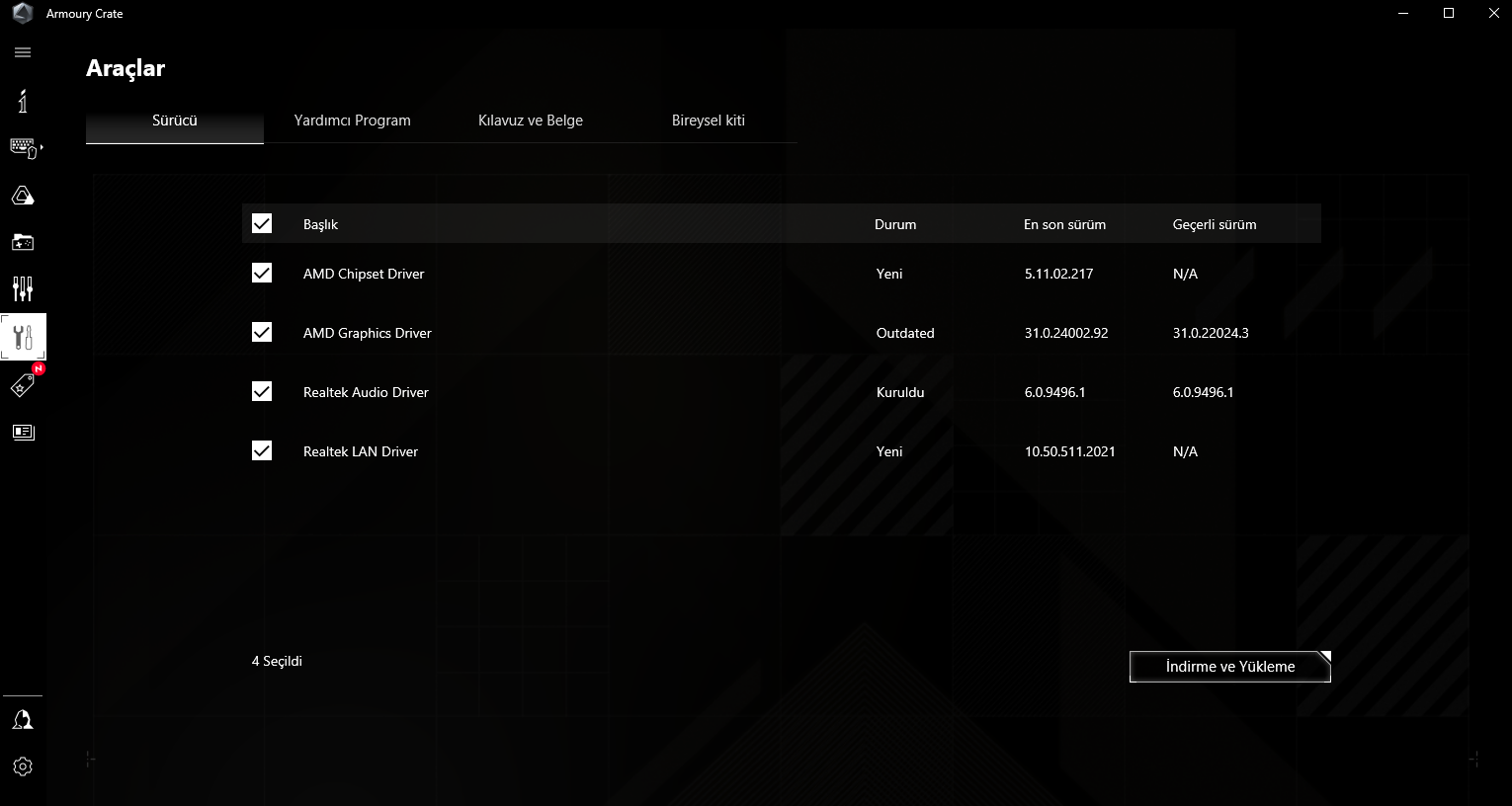Image resolution: width=1512 pixels, height=806 pixels.
Task: Open the Game Library controller folder icon
Action: coord(23,242)
